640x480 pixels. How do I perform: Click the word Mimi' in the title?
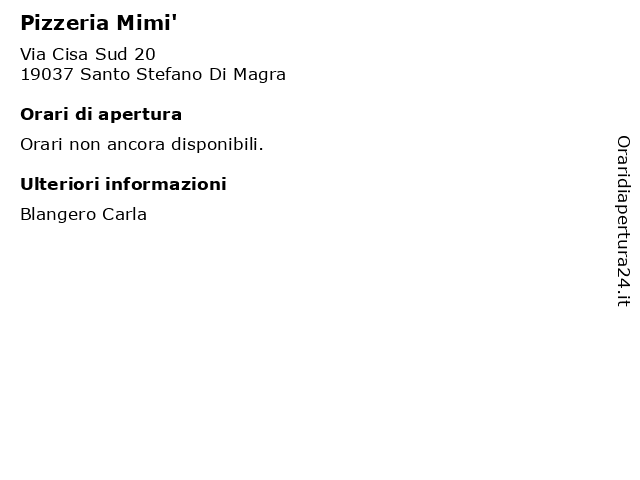[x=147, y=23]
